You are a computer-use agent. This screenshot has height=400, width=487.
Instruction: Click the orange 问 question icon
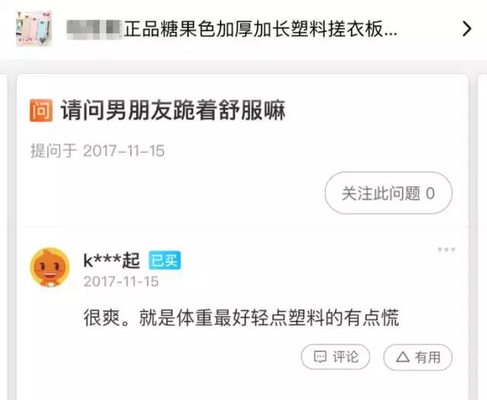41,110
